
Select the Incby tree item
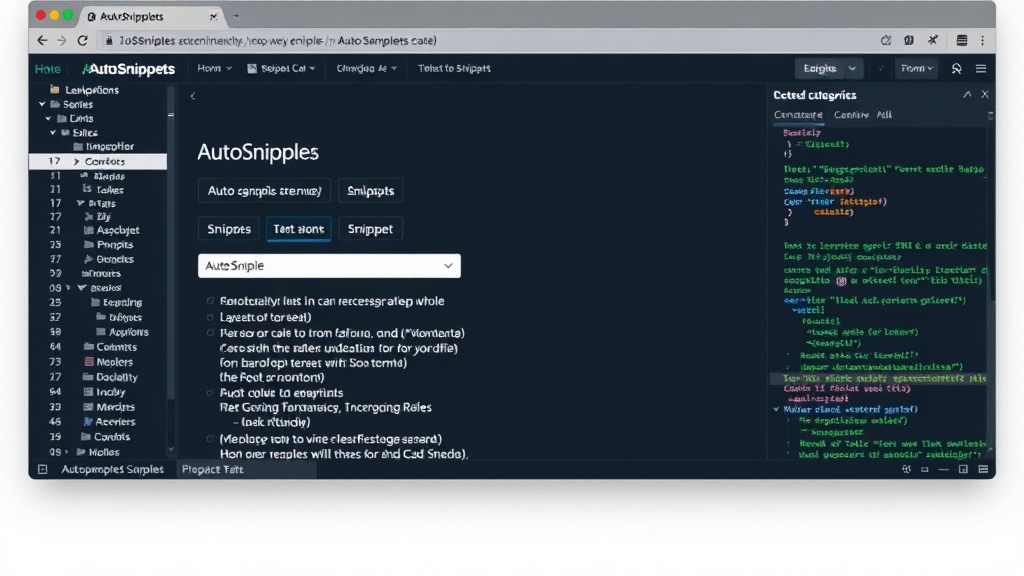(x=110, y=392)
